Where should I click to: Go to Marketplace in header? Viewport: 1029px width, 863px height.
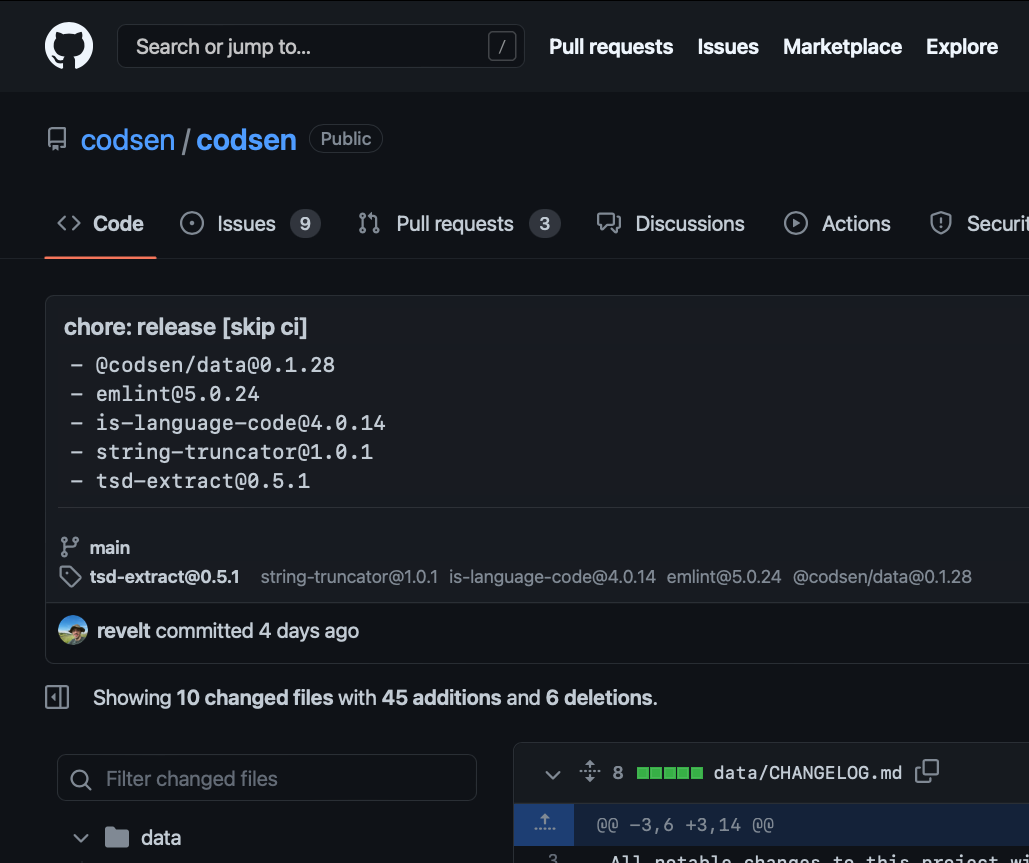(x=842, y=47)
